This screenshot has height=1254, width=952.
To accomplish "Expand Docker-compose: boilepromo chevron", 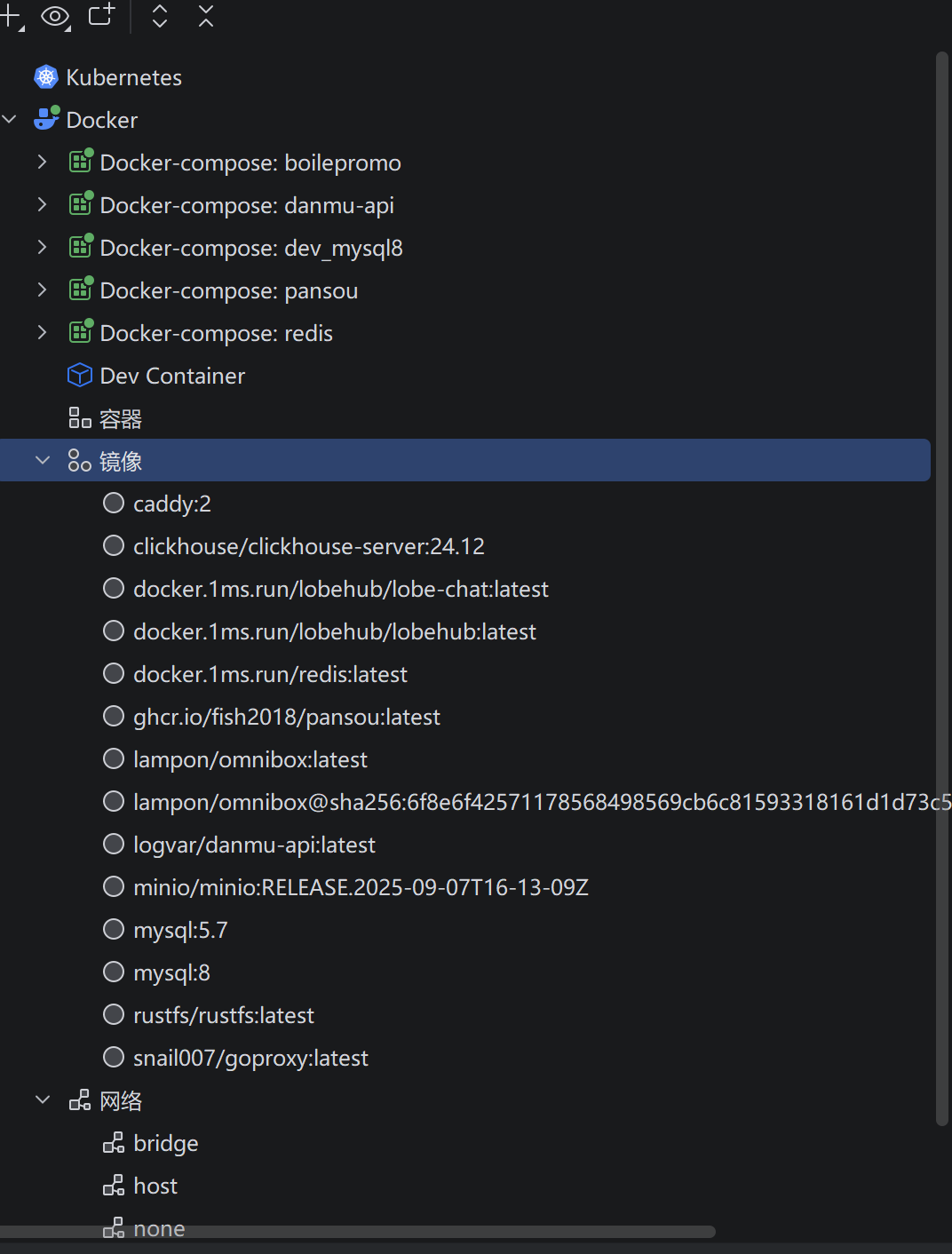I will [x=42, y=162].
